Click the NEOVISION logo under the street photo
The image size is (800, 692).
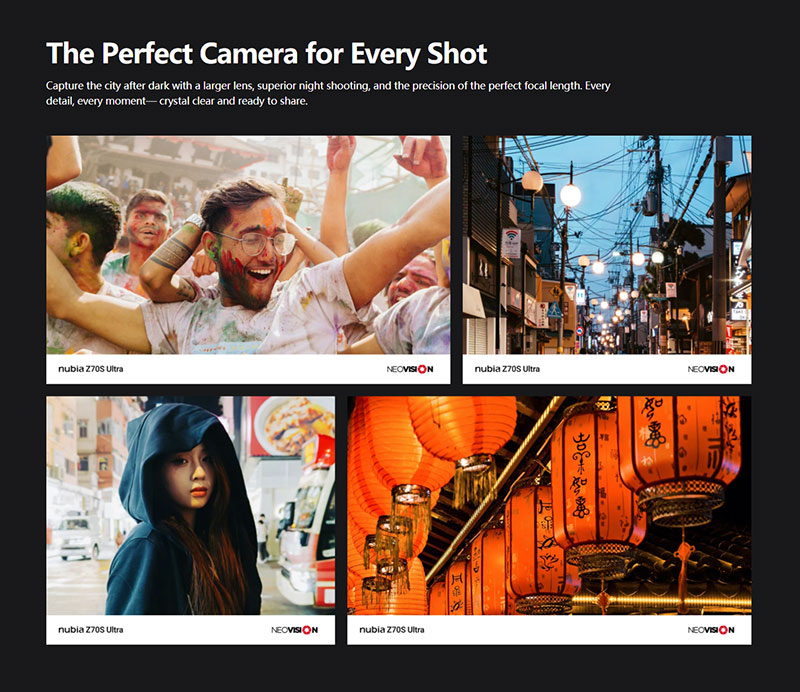click(x=711, y=369)
